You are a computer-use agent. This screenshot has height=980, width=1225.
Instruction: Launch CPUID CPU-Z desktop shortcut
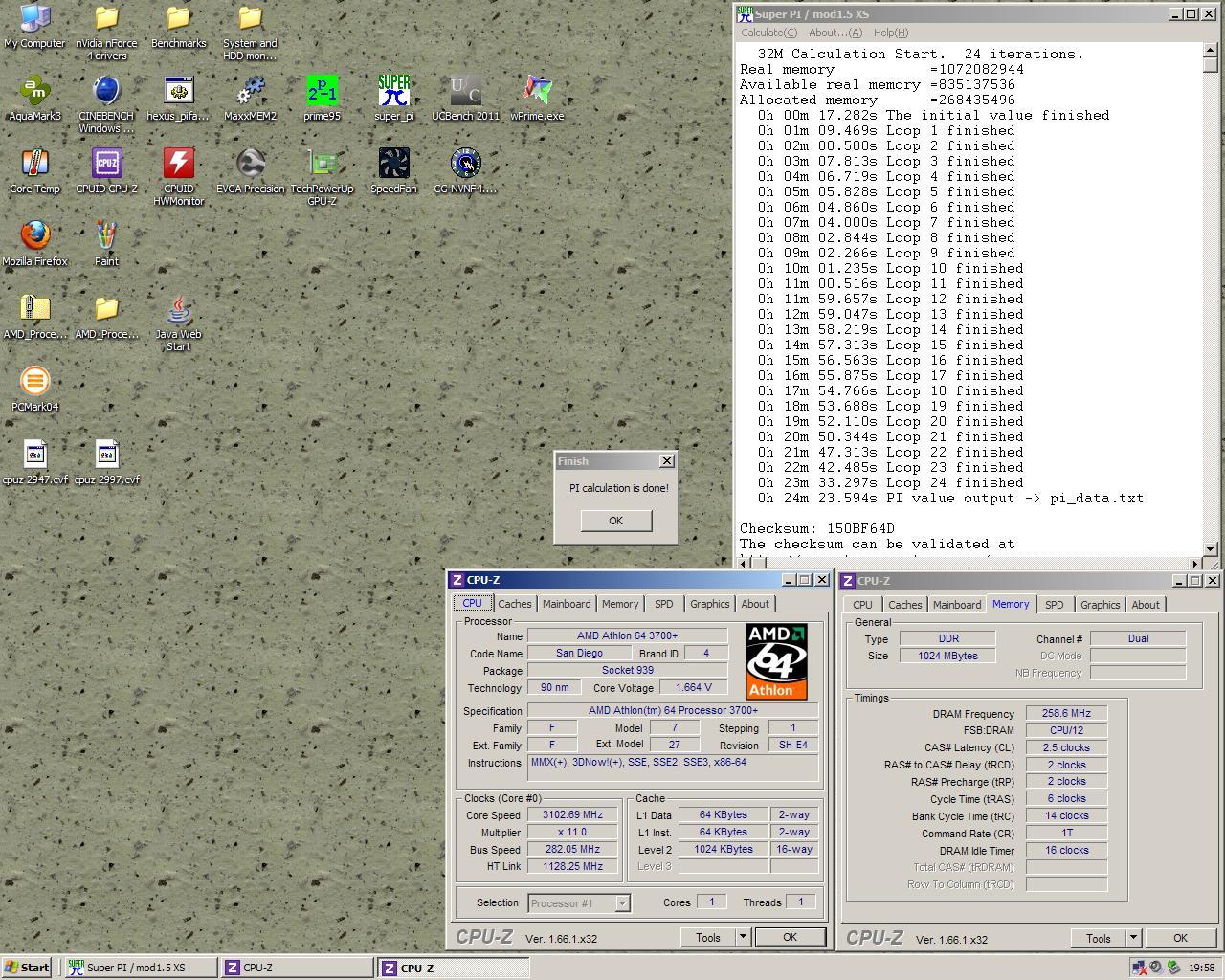106,171
